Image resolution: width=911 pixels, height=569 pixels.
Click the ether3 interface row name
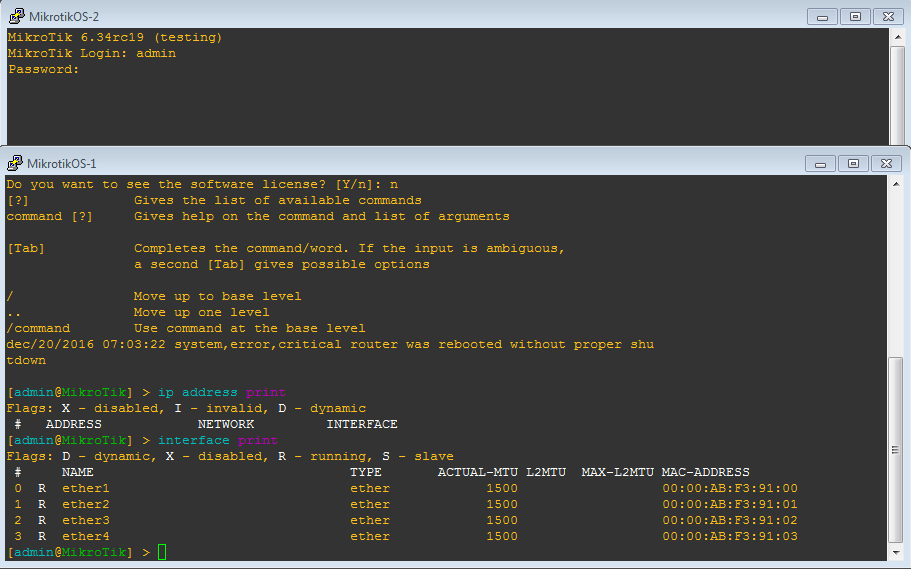coord(86,520)
